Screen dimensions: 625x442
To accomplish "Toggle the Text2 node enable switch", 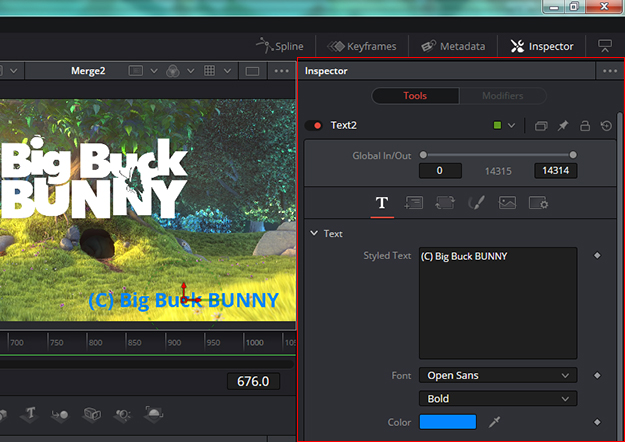I will pos(315,126).
